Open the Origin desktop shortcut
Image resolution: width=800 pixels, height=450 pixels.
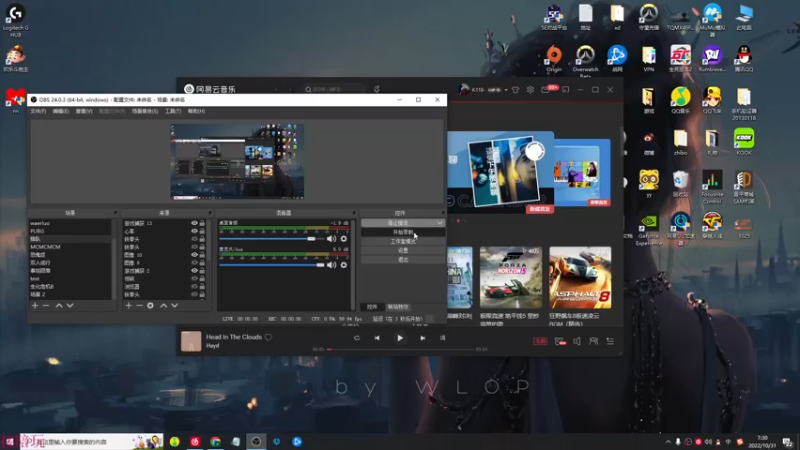[554, 59]
